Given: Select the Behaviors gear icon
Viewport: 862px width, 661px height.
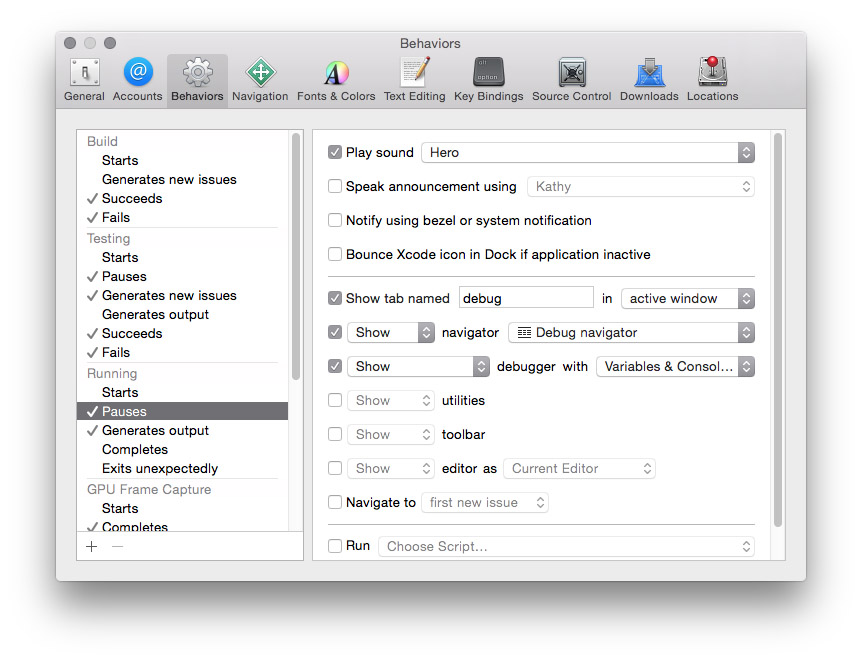Looking at the screenshot, I should [197, 72].
